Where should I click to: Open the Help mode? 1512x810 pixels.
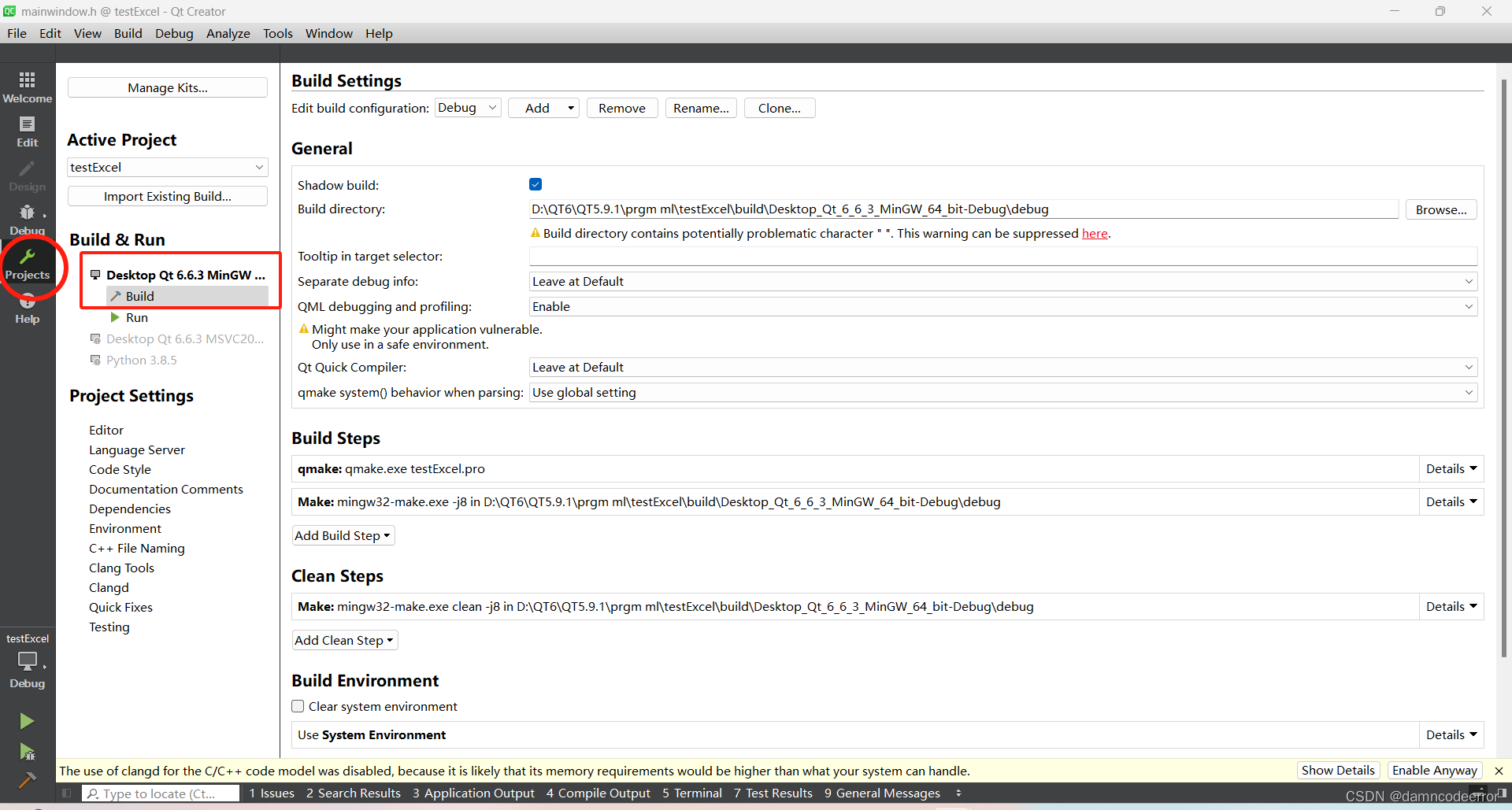tap(27, 310)
